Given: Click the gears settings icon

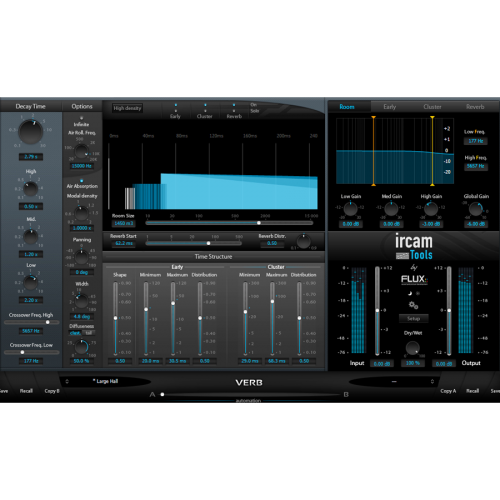Looking at the screenshot, I should tap(413, 305).
